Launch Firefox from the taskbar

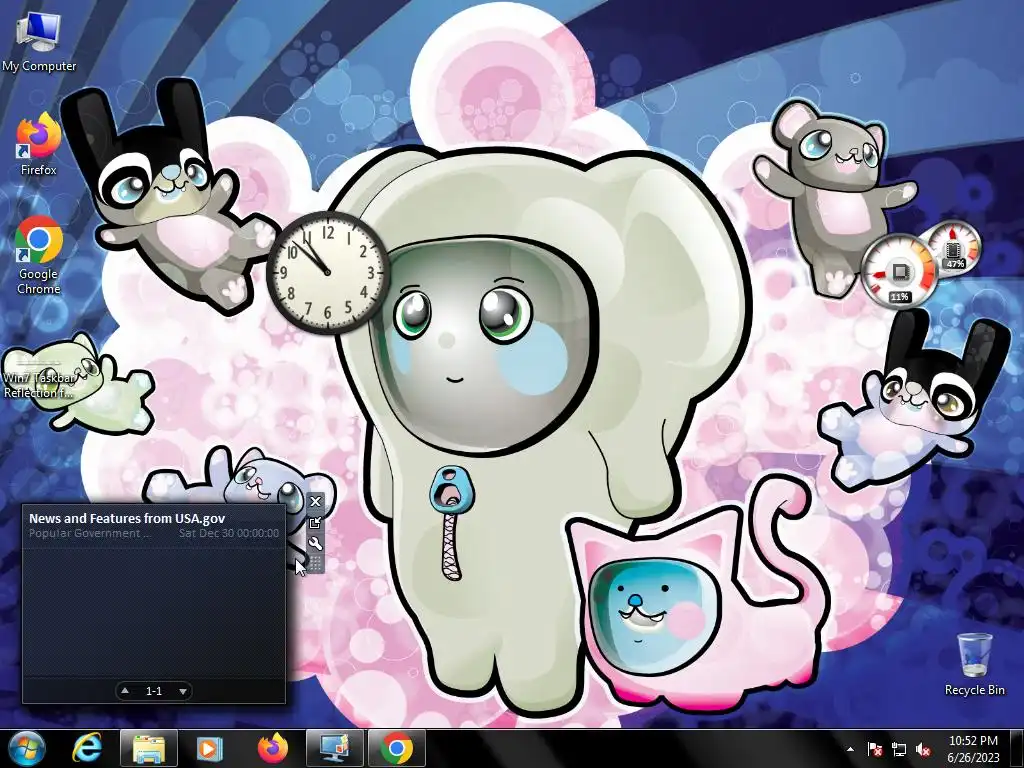click(x=273, y=748)
